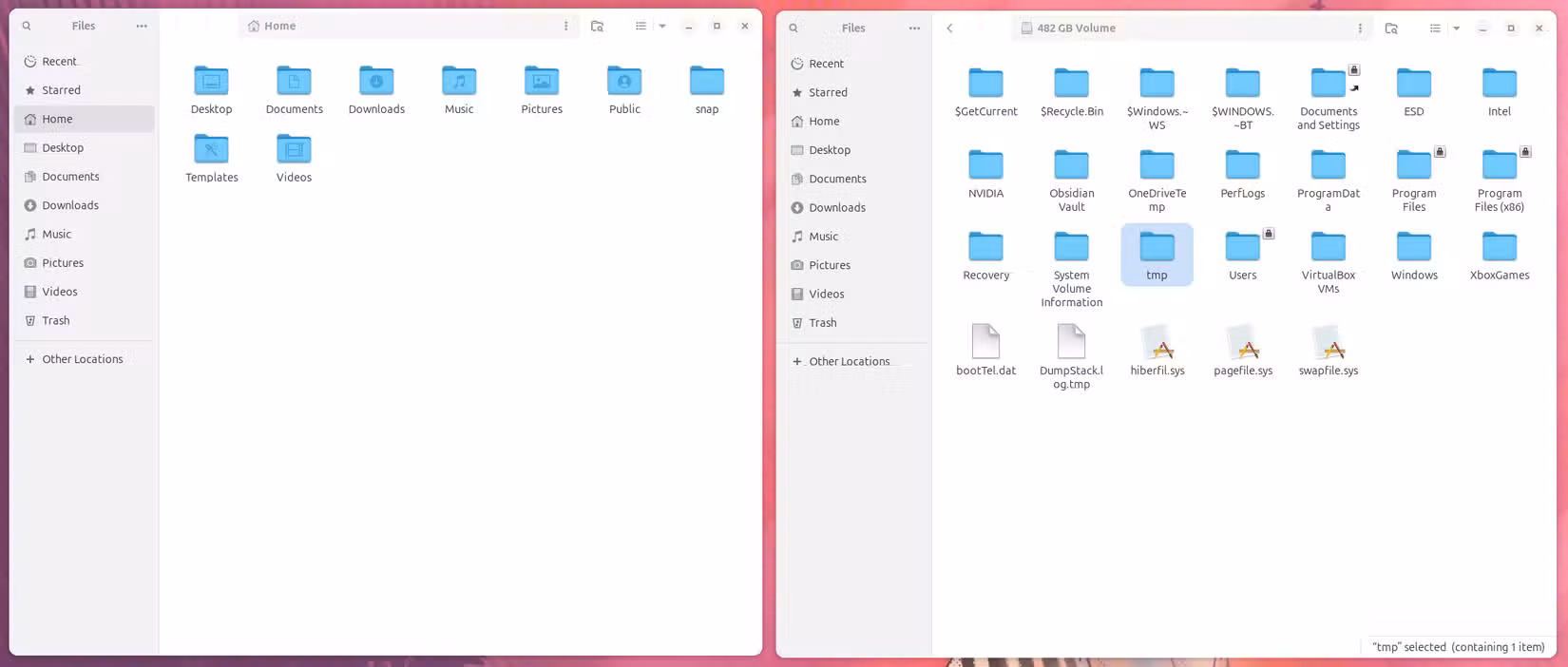
Task: Click search icon in right Files window
Action: coord(794,29)
